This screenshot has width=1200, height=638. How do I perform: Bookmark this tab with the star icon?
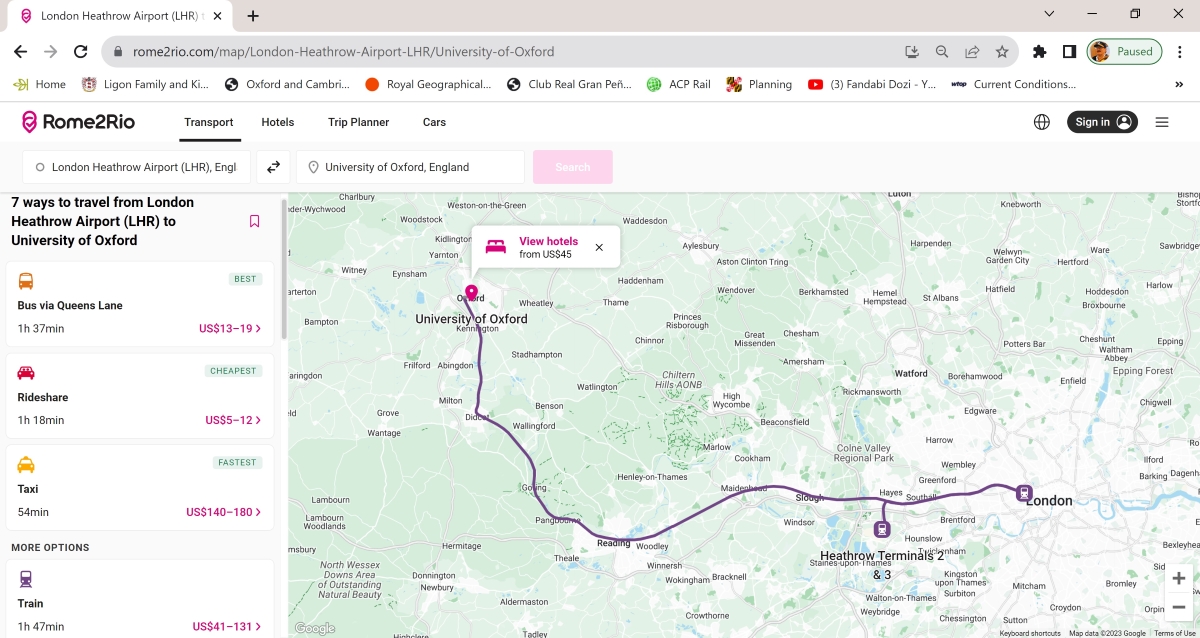(x=1001, y=52)
